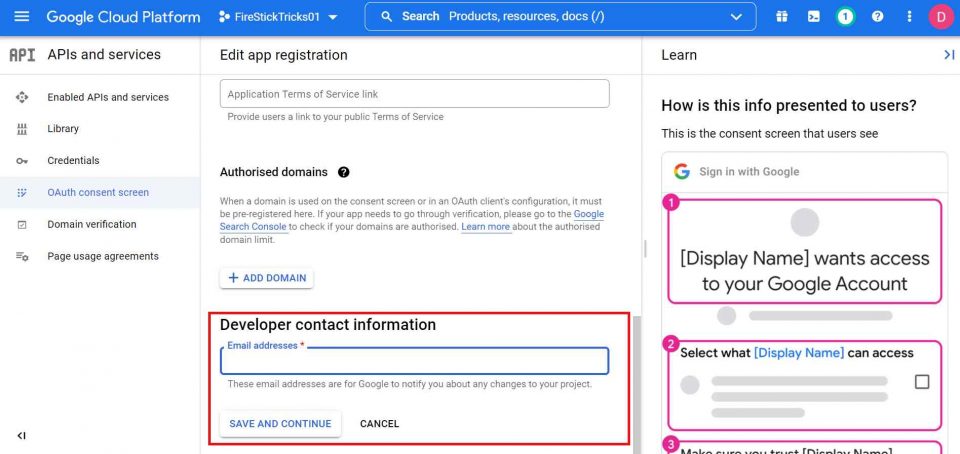Open the three-dot settings menu
The image size is (960, 454).
coord(909,17)
